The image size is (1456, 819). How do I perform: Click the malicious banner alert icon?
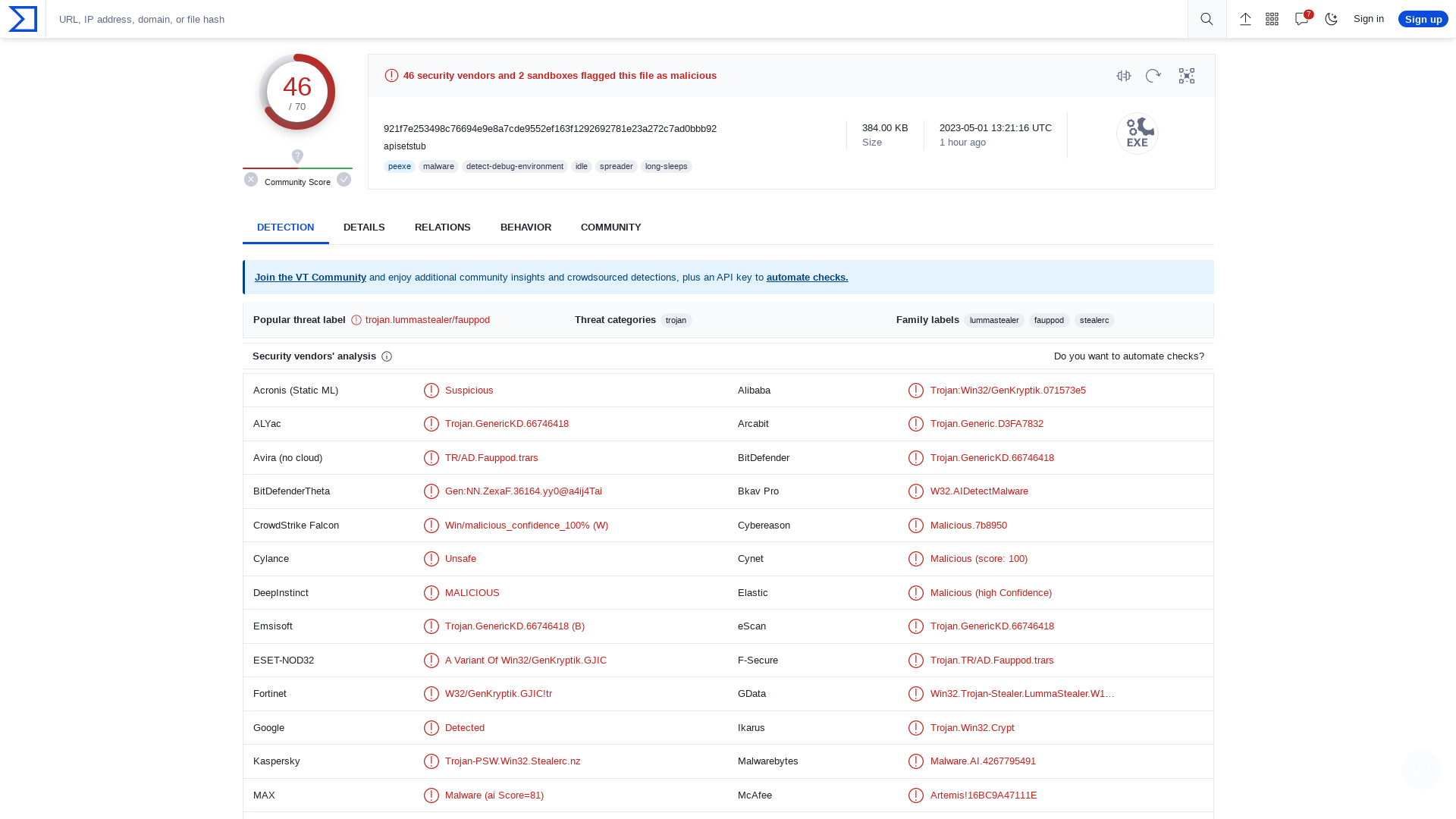pos(391,76)
